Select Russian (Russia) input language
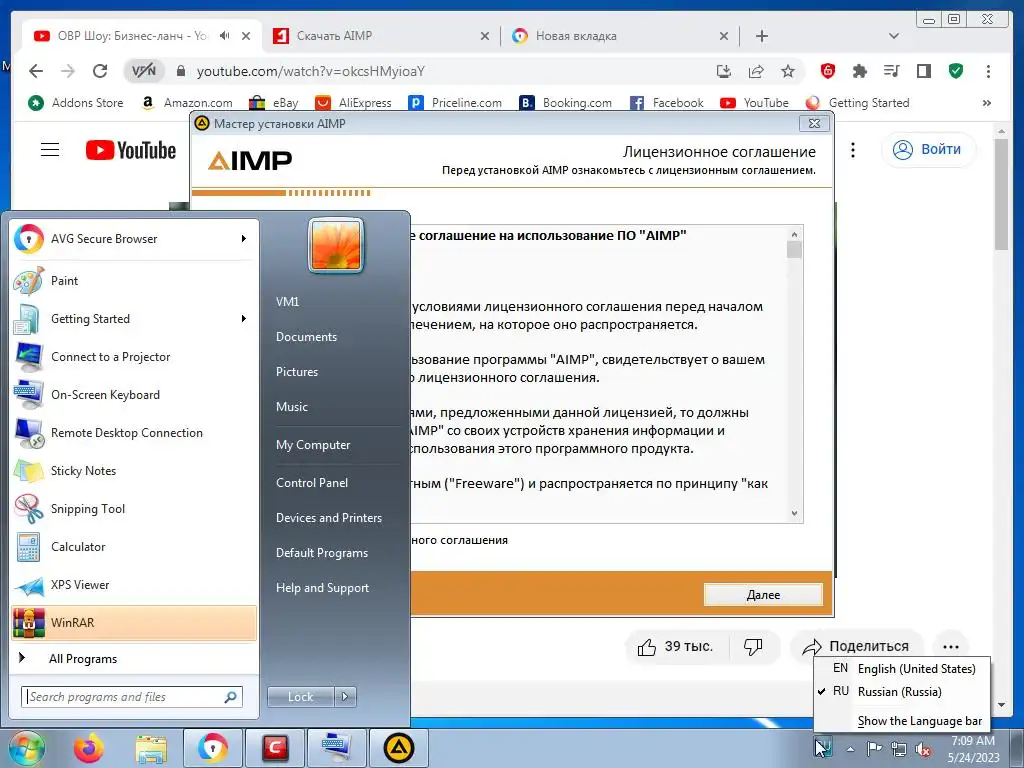Image resolution: width=1024 pixels, height=768 pixels. [902, 692]
